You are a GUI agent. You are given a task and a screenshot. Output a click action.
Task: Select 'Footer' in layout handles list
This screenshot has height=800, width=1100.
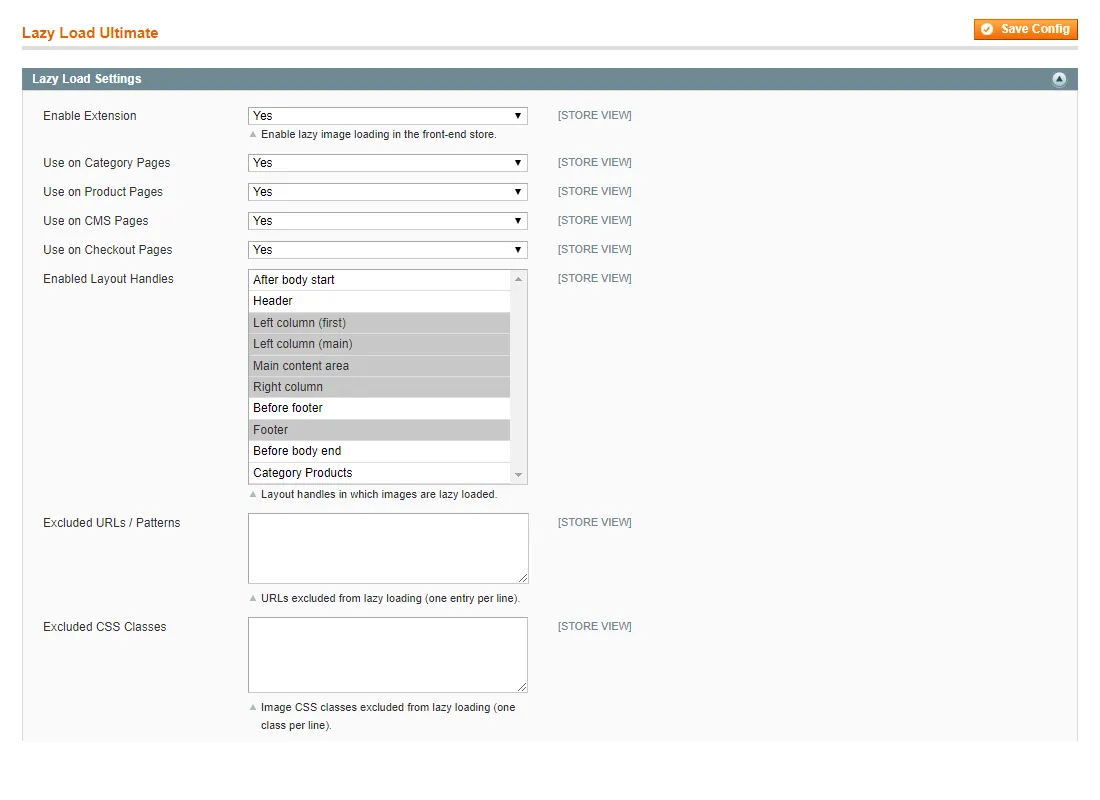pos(379,429)
